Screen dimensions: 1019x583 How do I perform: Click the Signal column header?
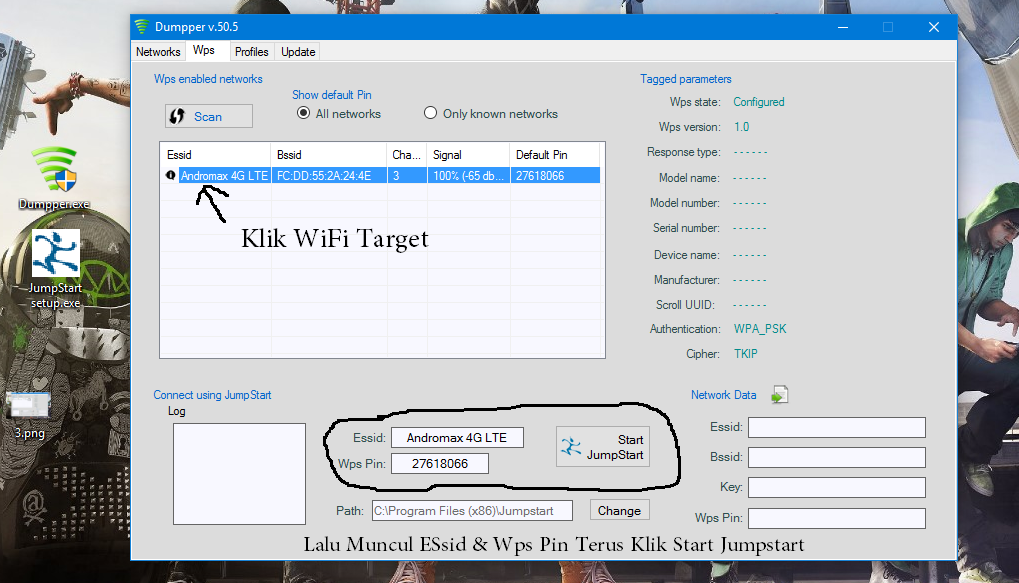tap(468, 155)
